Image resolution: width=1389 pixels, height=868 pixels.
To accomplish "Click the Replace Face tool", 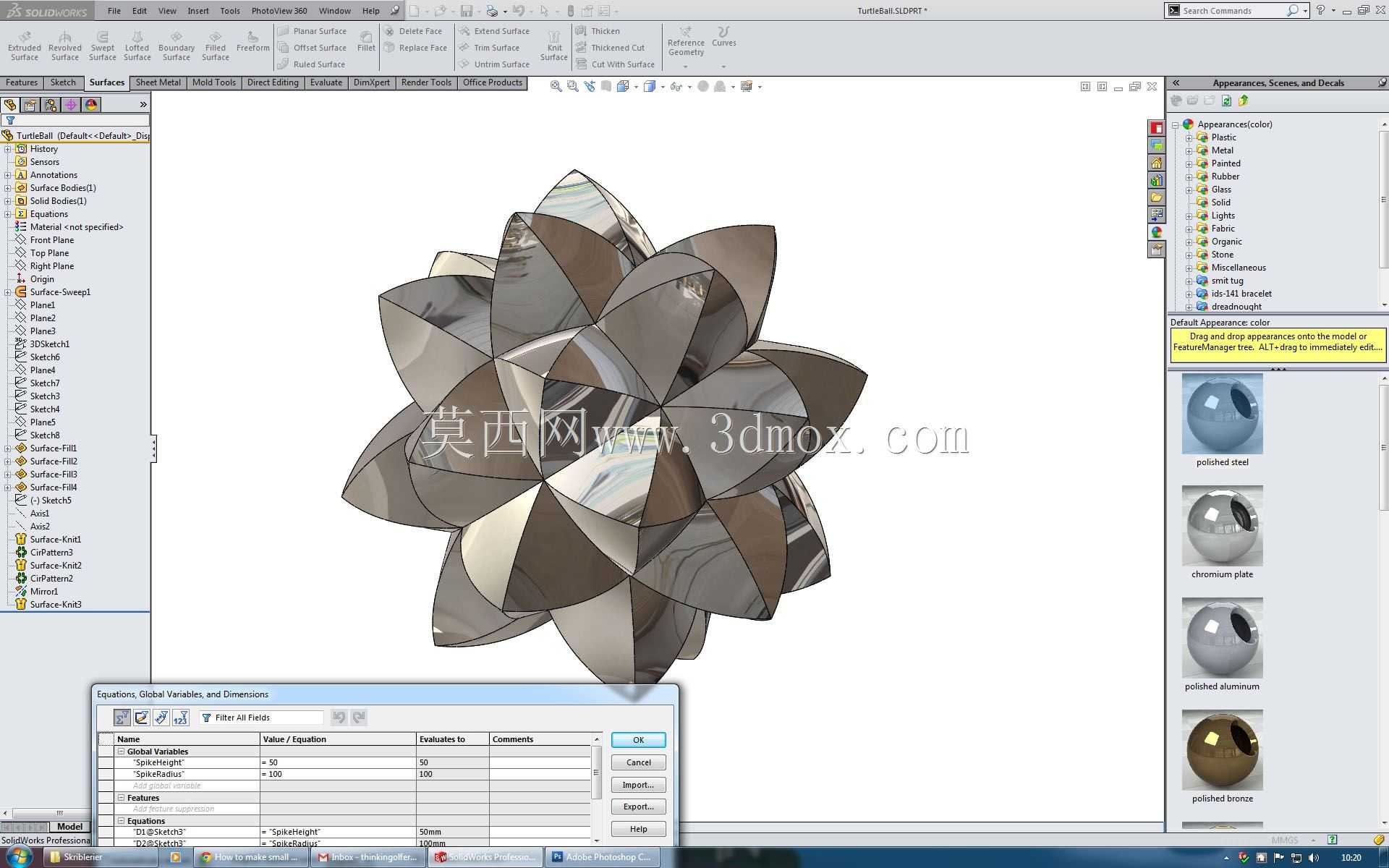I will [x=416, y=48].
